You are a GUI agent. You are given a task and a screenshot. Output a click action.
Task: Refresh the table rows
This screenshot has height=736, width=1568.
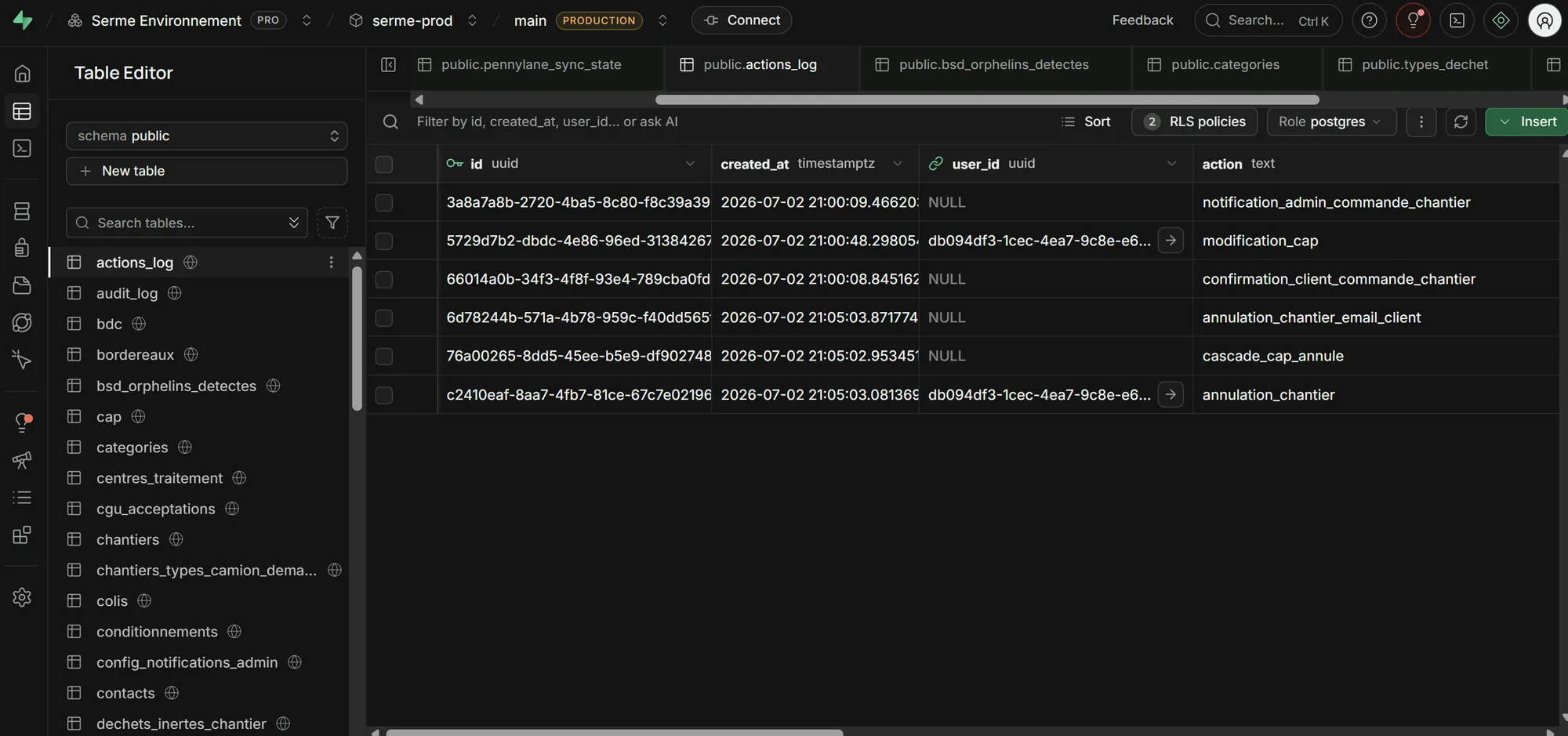click(1461, 121)
